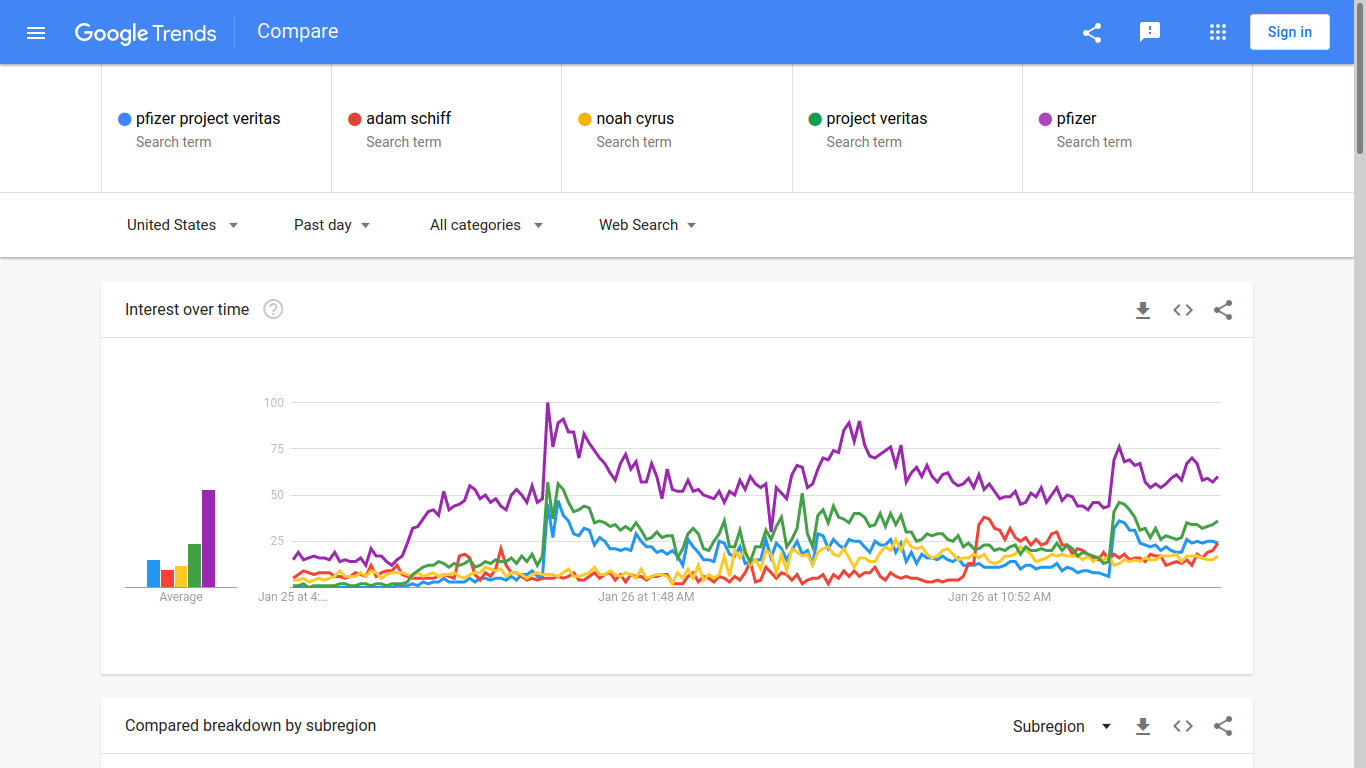Select the 'noah cyrus' search term
Viewport: 1366px width, 768px height.
coord(677,129)
